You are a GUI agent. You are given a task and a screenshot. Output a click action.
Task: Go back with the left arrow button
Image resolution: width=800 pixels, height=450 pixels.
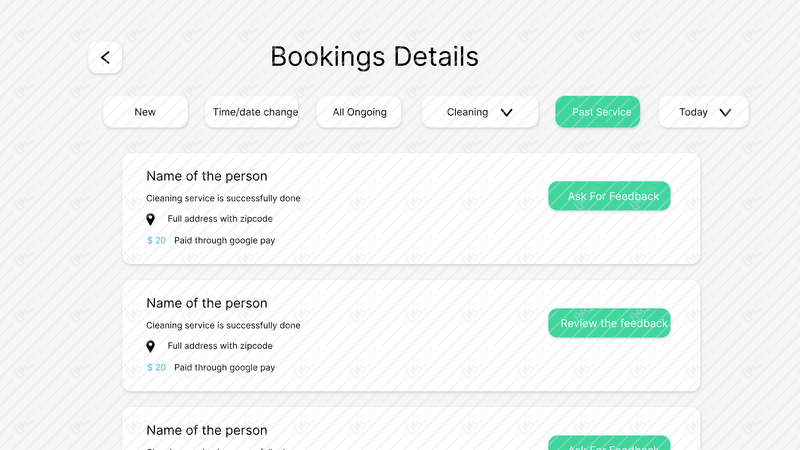click(105, 58)
